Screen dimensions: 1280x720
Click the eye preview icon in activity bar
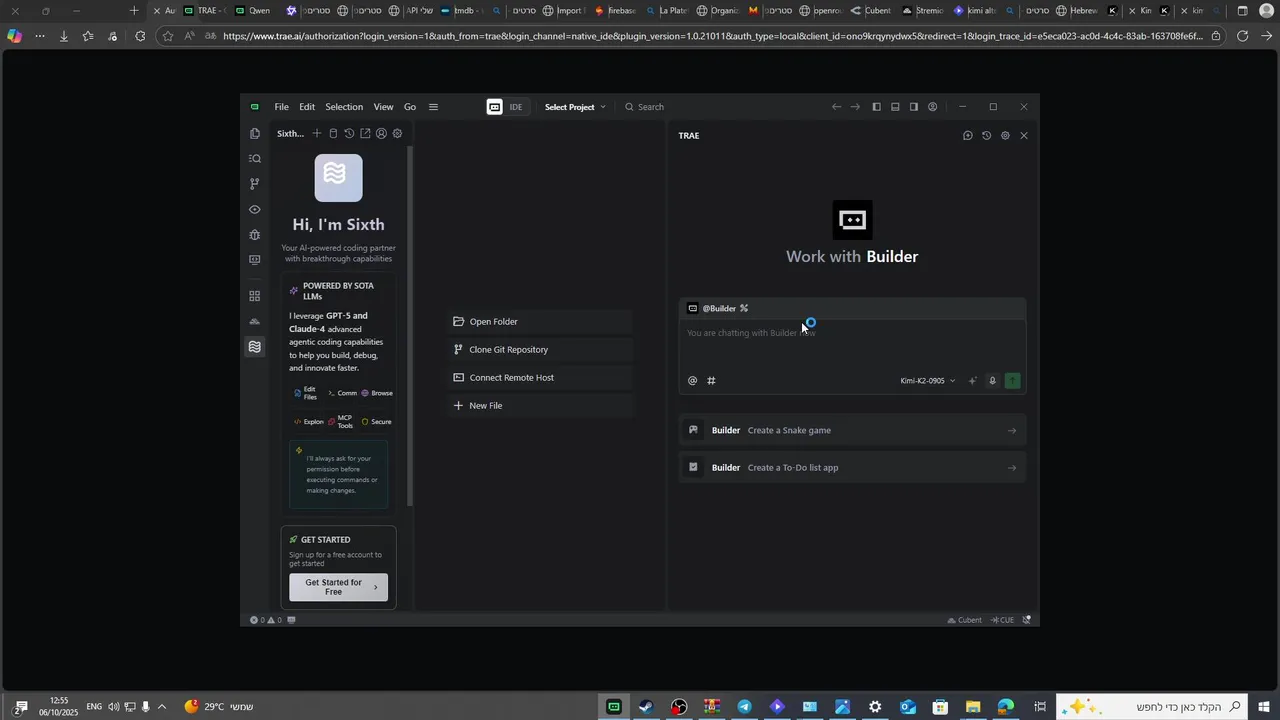[255, 210]
